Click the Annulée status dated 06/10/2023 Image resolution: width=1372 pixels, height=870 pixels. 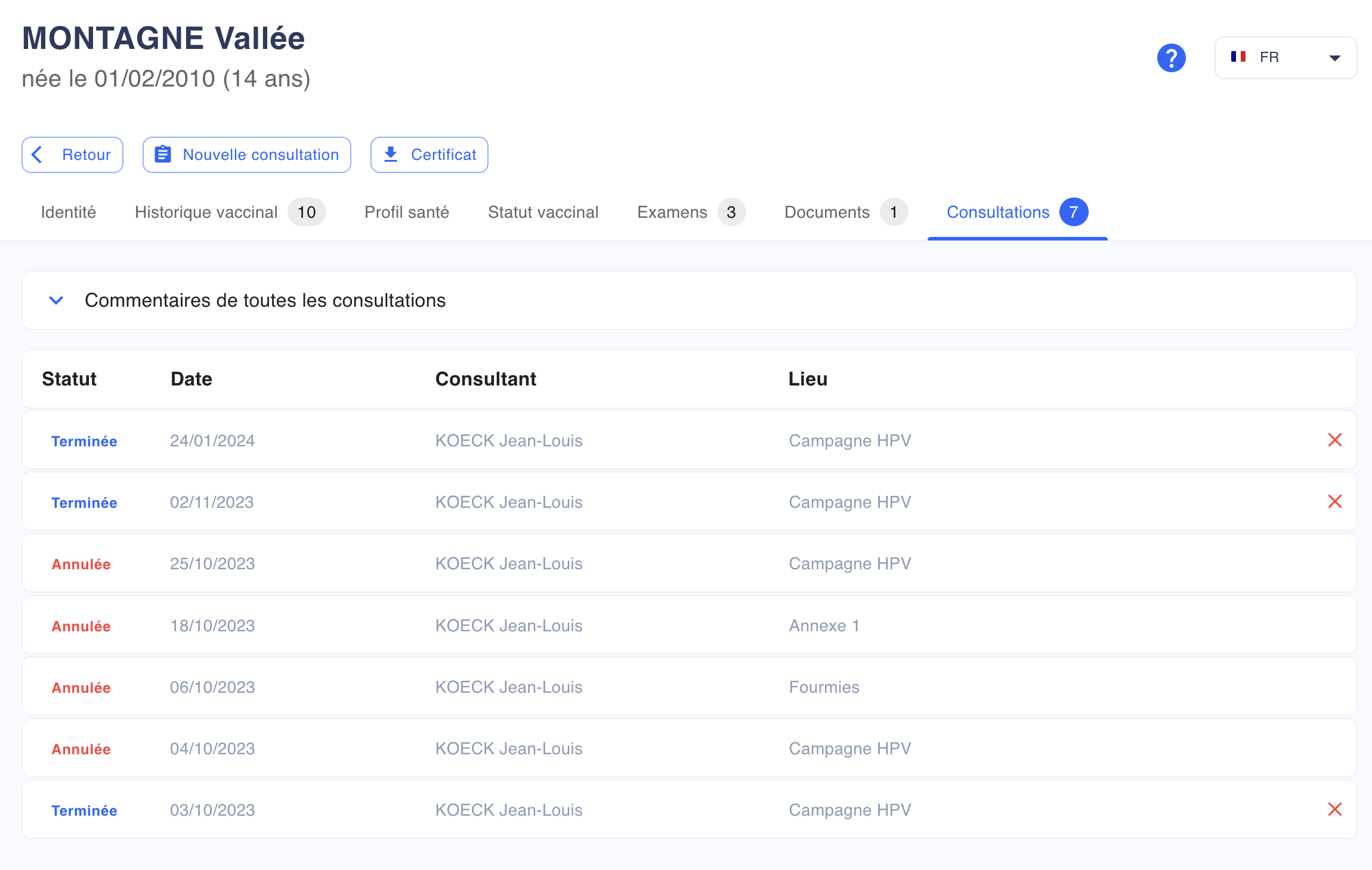pos(81,687)
